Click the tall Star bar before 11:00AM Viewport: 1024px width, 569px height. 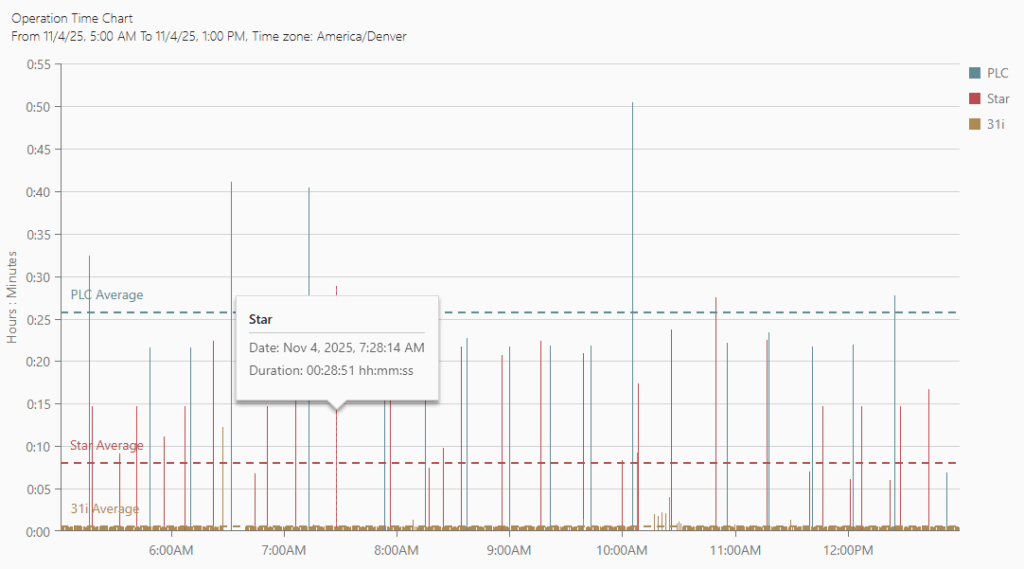pos(716,400)
